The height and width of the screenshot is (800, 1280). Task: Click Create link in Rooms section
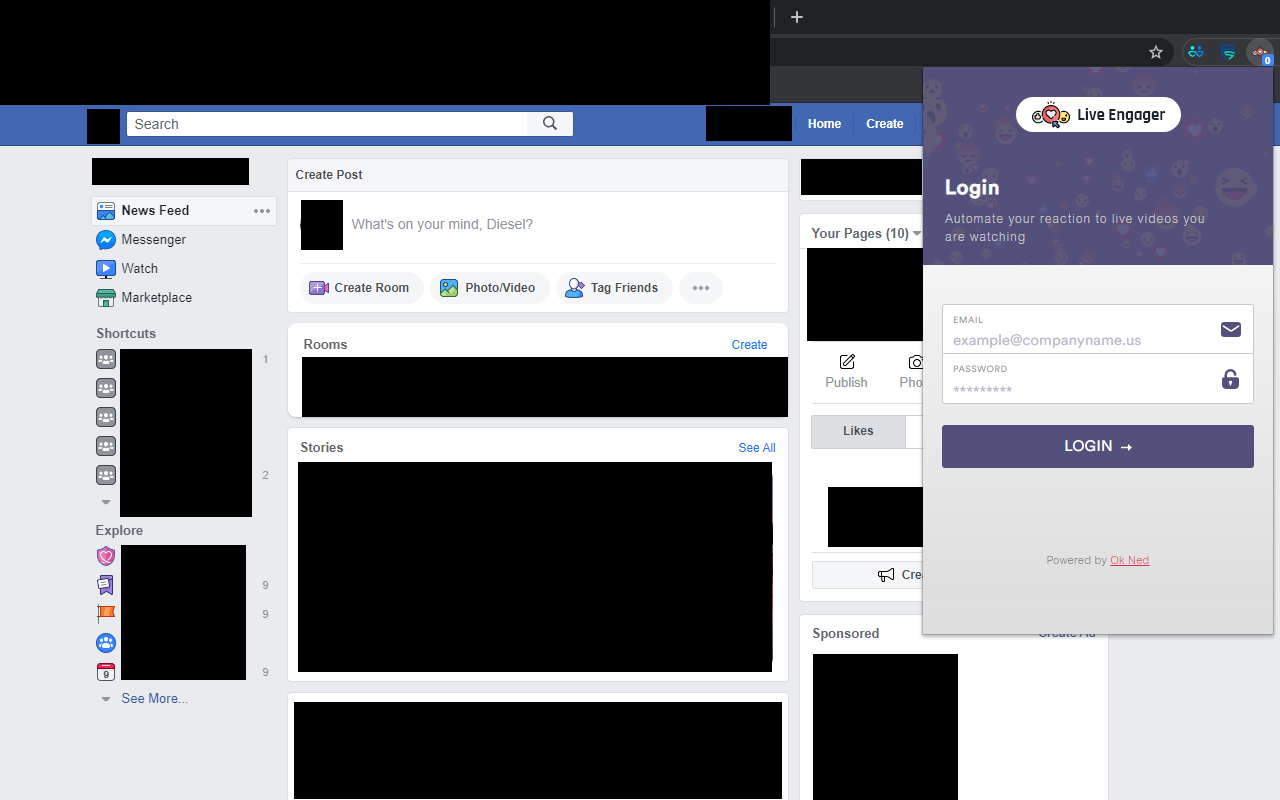[749, 345]
